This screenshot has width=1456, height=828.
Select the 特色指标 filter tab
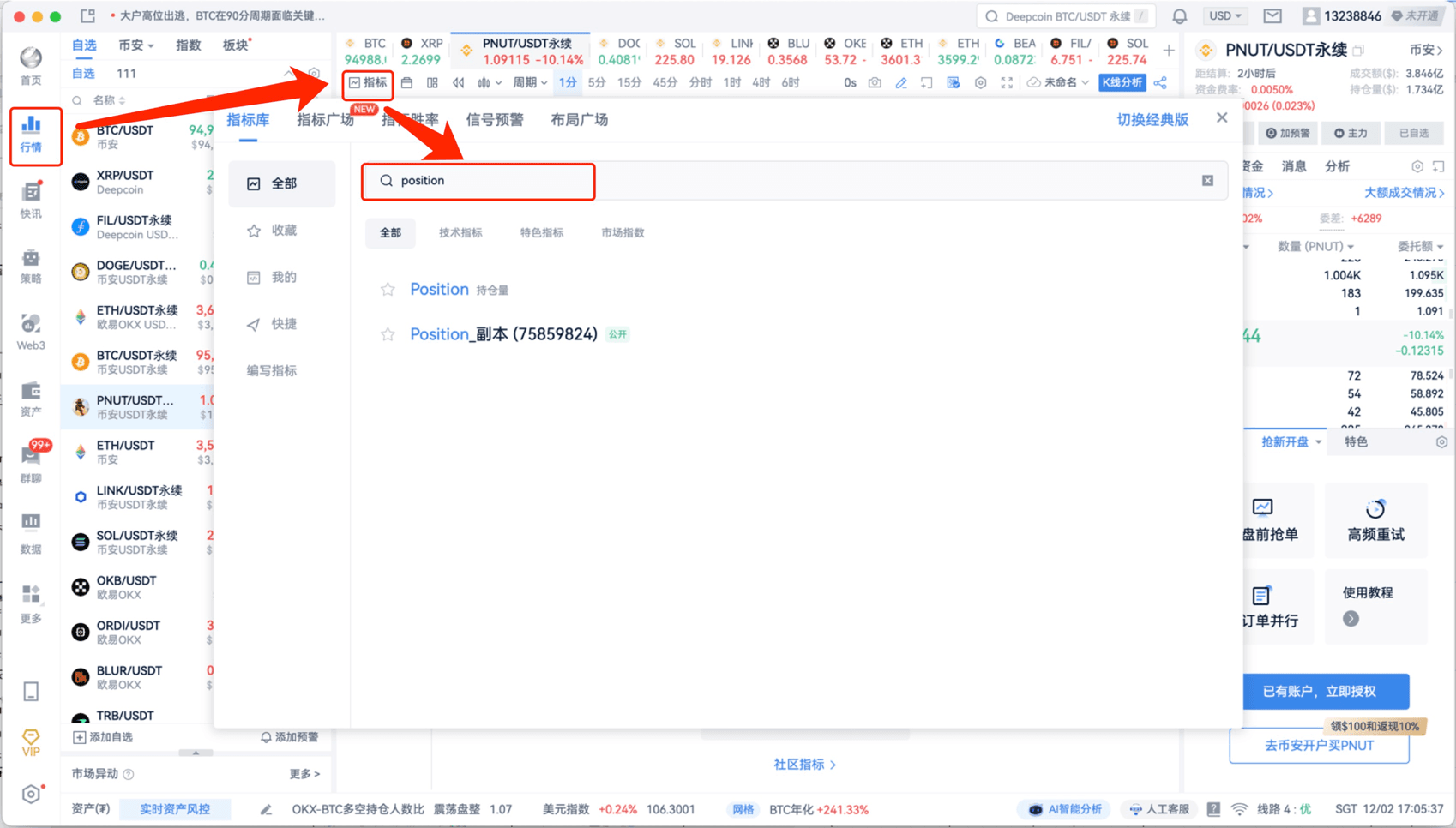tap(542, 233)
